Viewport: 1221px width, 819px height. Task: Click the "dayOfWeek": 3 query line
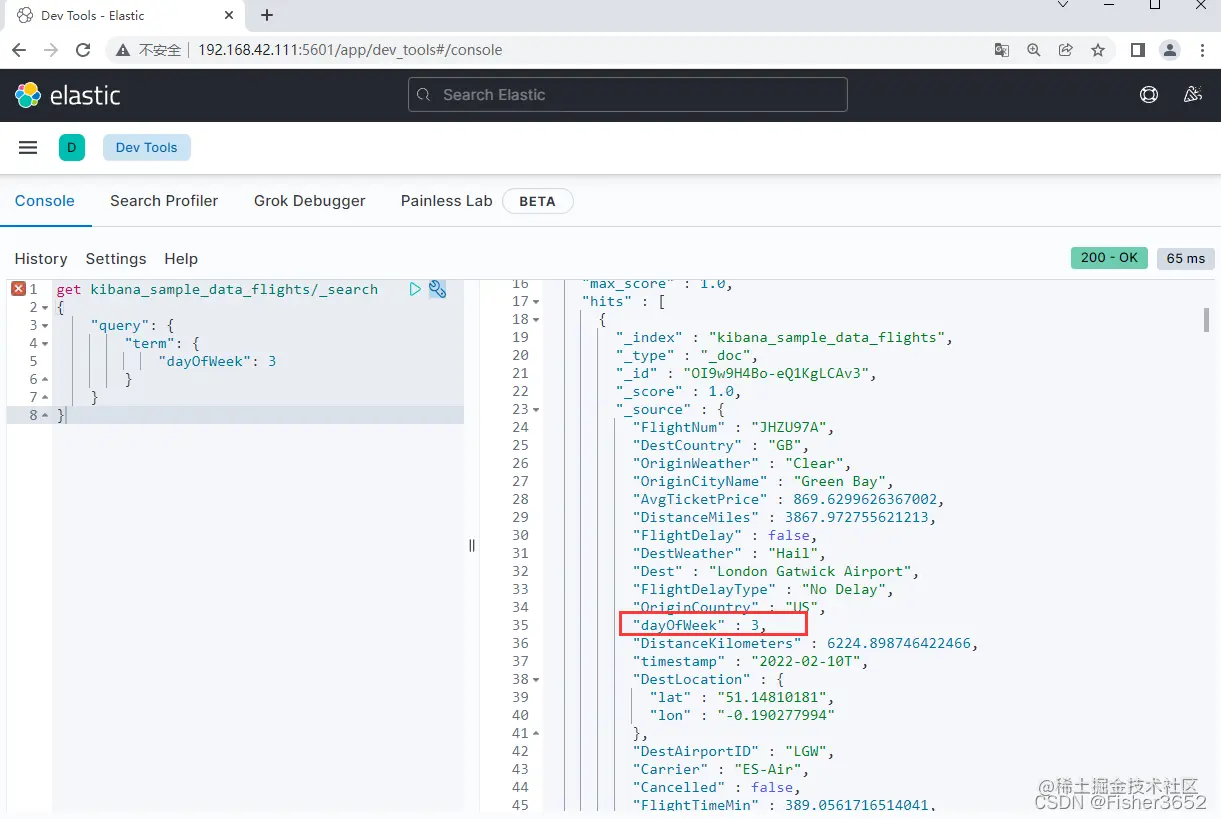217,361
